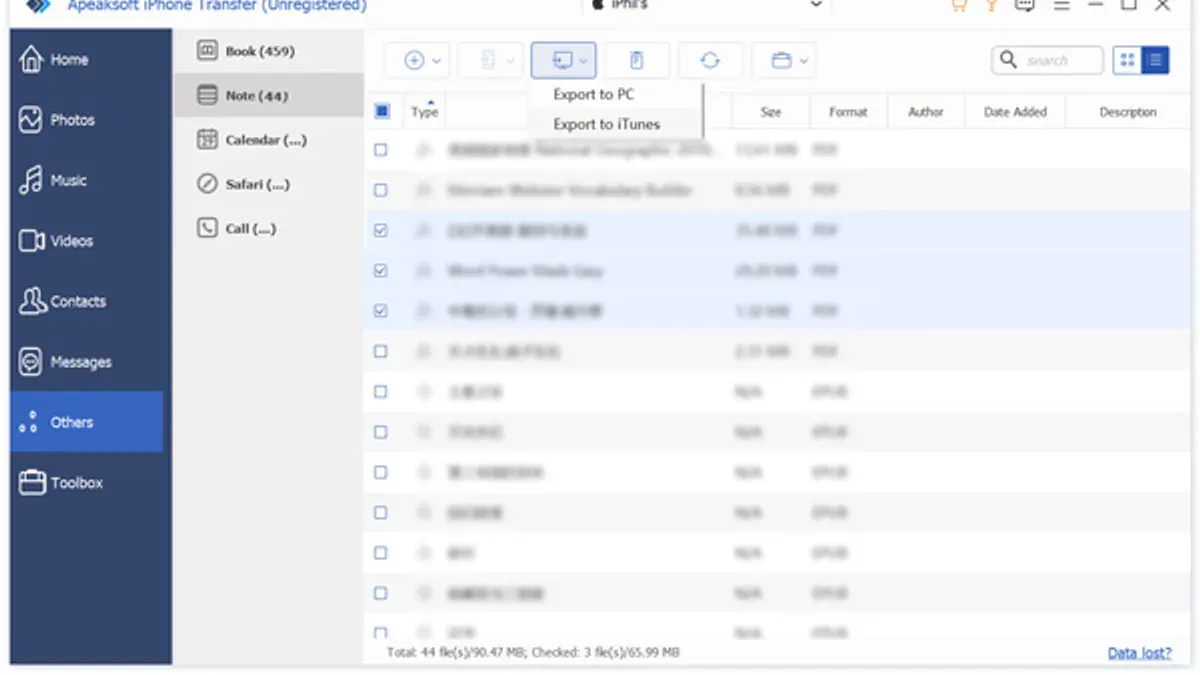Check the National Geographic row checkbox
This screenshot has width=1200, height=675.
click(x=381, y=150)
